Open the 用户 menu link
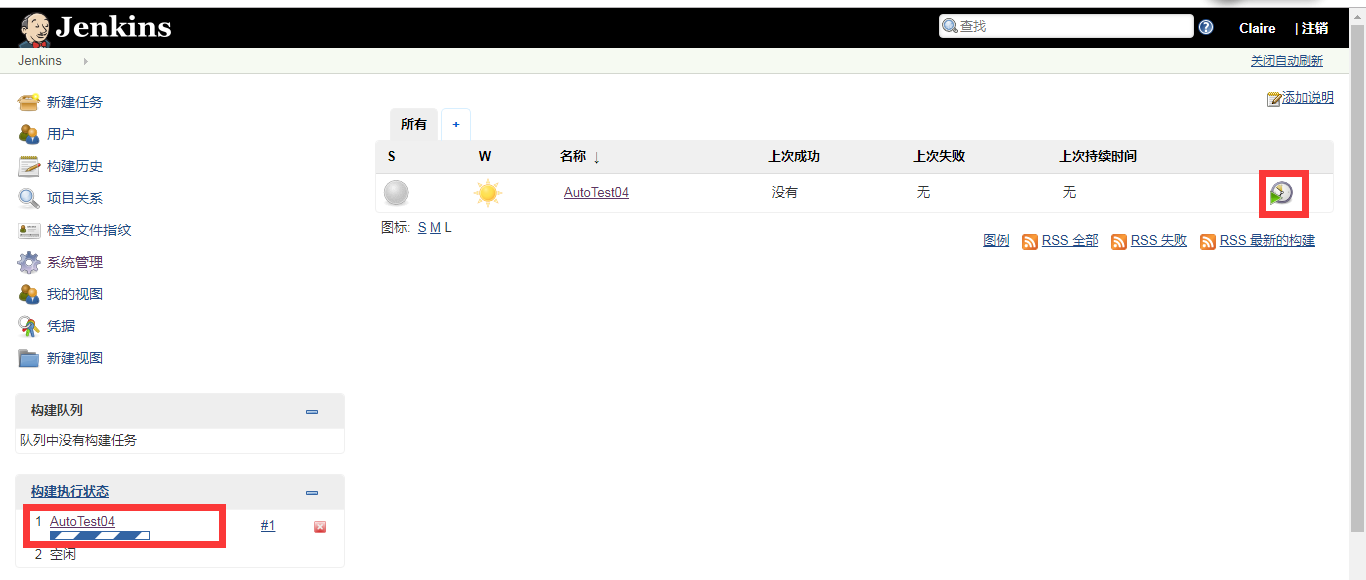The height and width of the screenshot is (580, 1366). [61, 134]
